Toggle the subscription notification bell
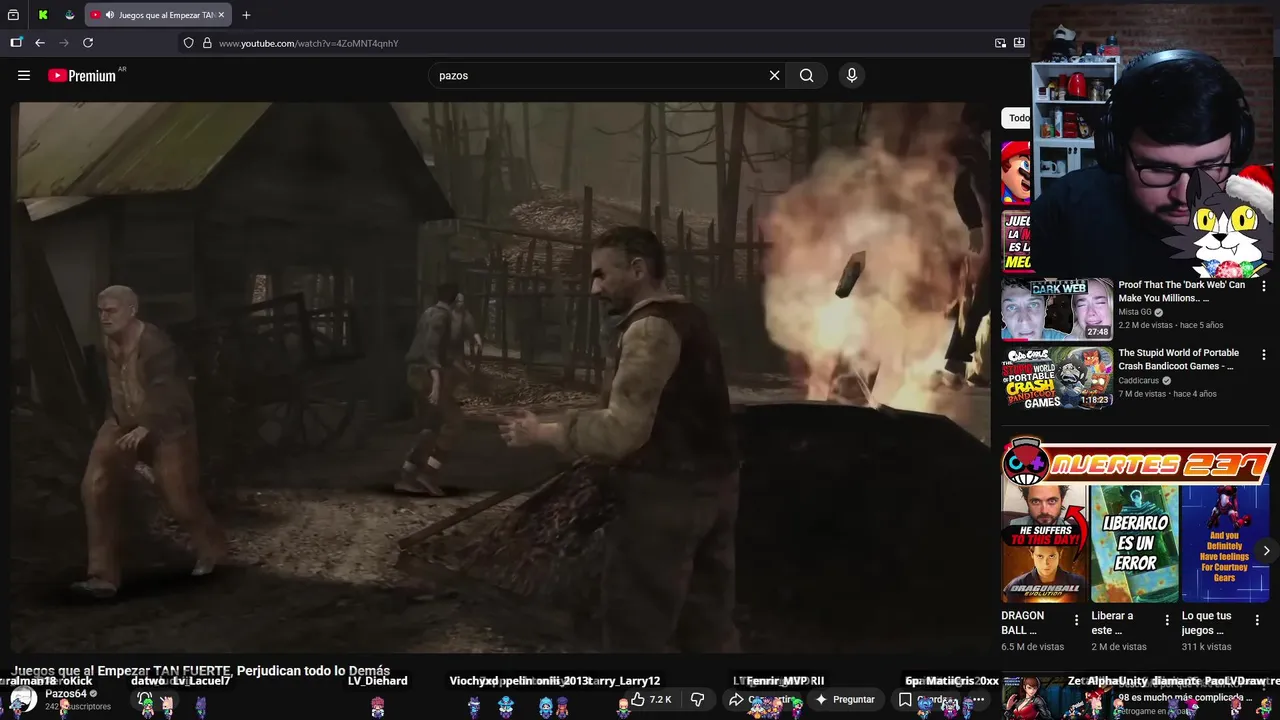Image resolution: width=1280 pixels, height=720 pixels. pyautogui.click(x=145, y=699)
